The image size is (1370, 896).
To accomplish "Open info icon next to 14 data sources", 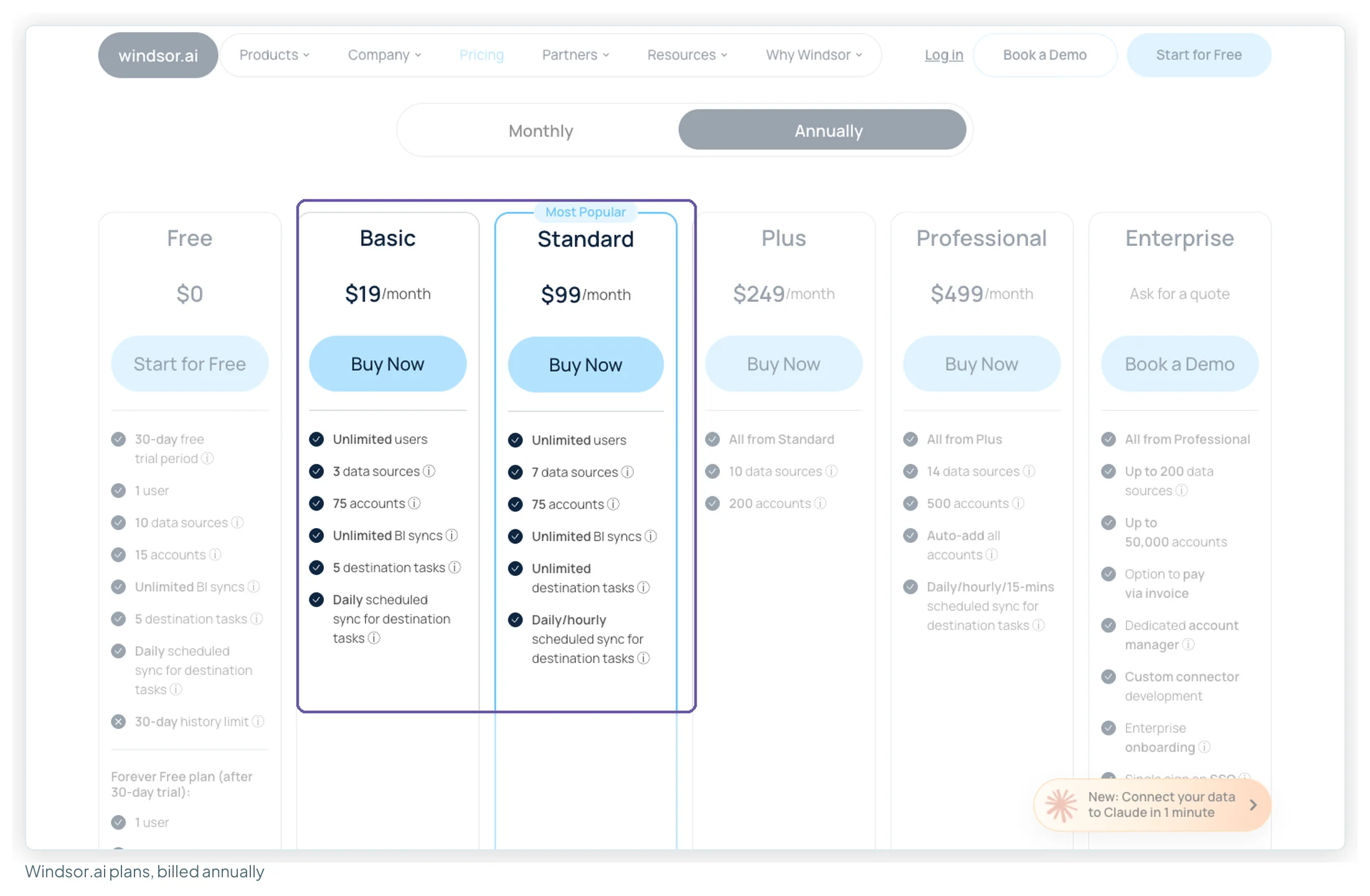I will pos(1029,471).
